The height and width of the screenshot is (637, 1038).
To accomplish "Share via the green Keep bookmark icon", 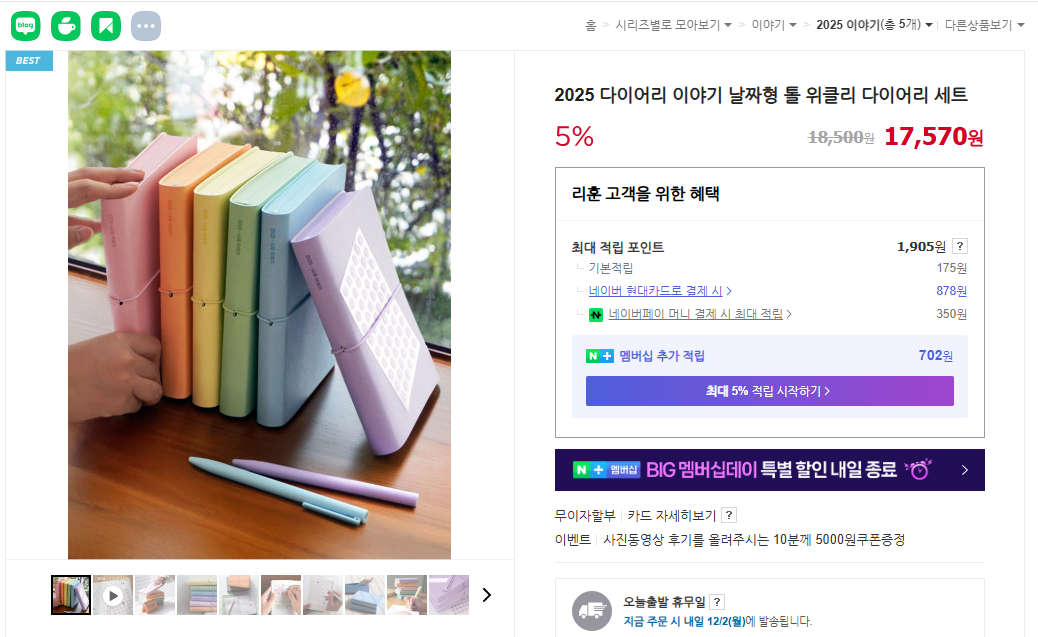I will tap(106, 26).
